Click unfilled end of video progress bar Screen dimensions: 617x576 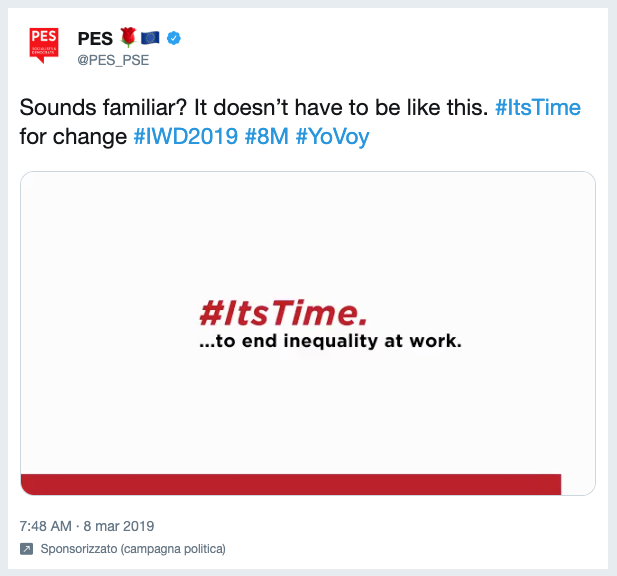578,484
